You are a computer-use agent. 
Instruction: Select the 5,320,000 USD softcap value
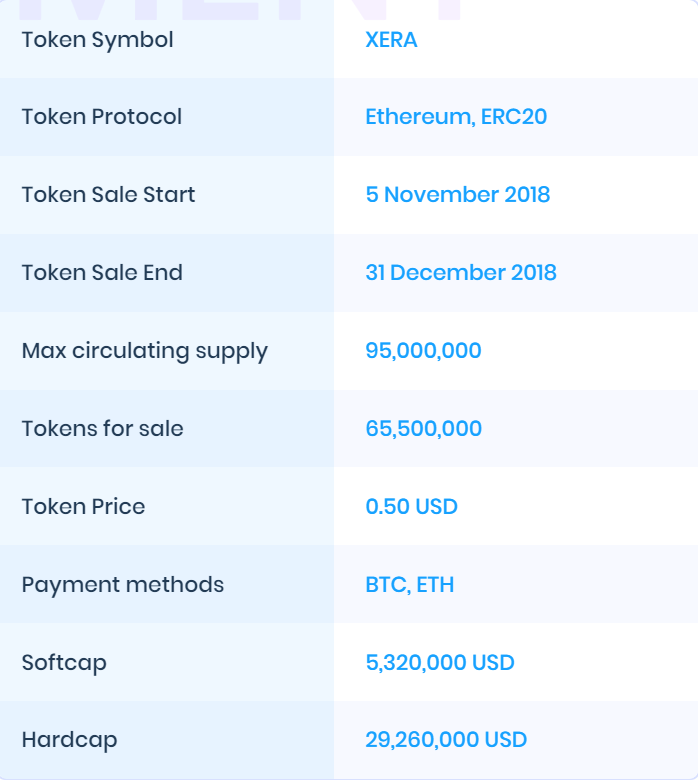click(x=440, y=663)
